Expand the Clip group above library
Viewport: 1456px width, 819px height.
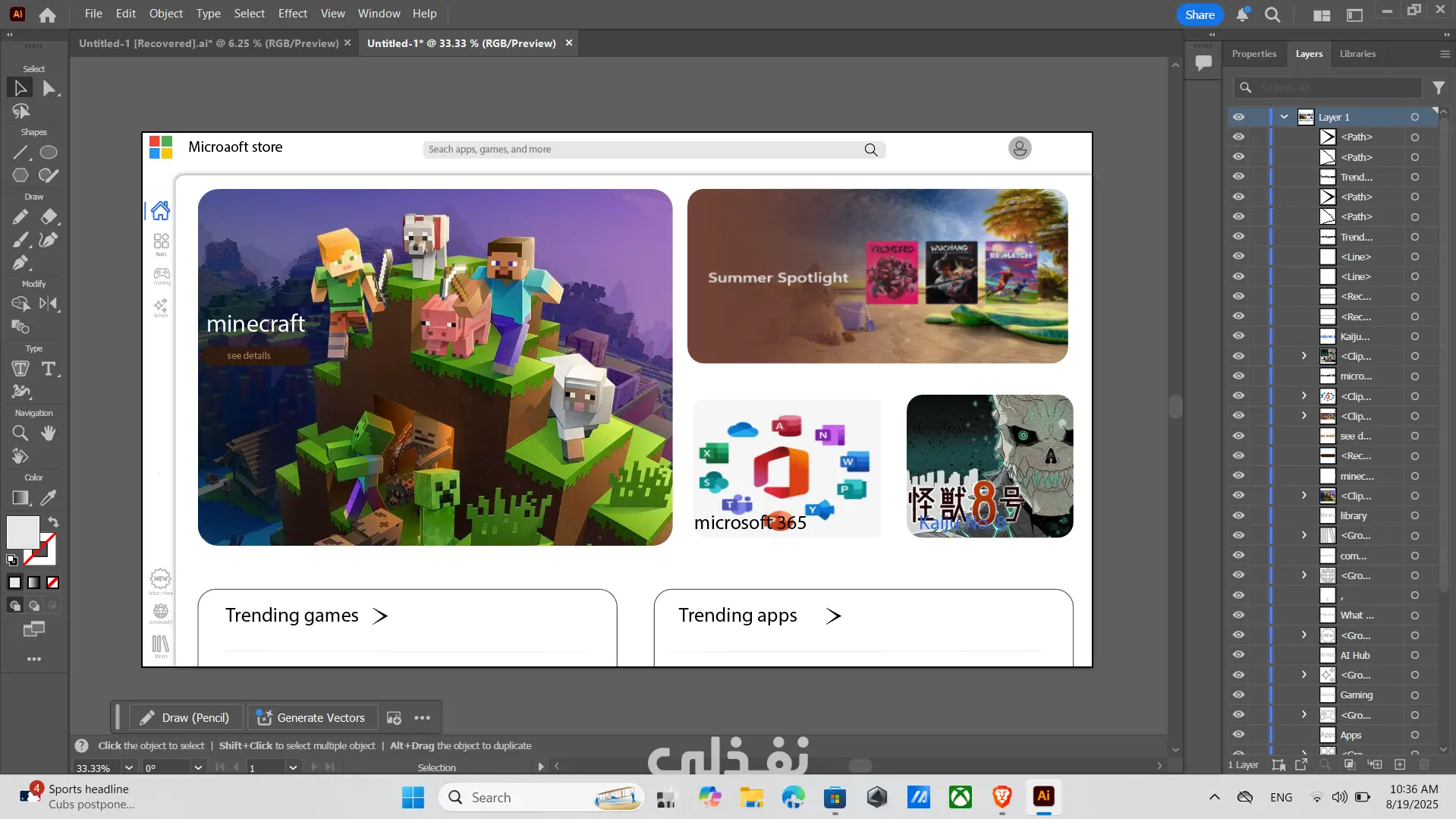click(x=1304, y=496)
